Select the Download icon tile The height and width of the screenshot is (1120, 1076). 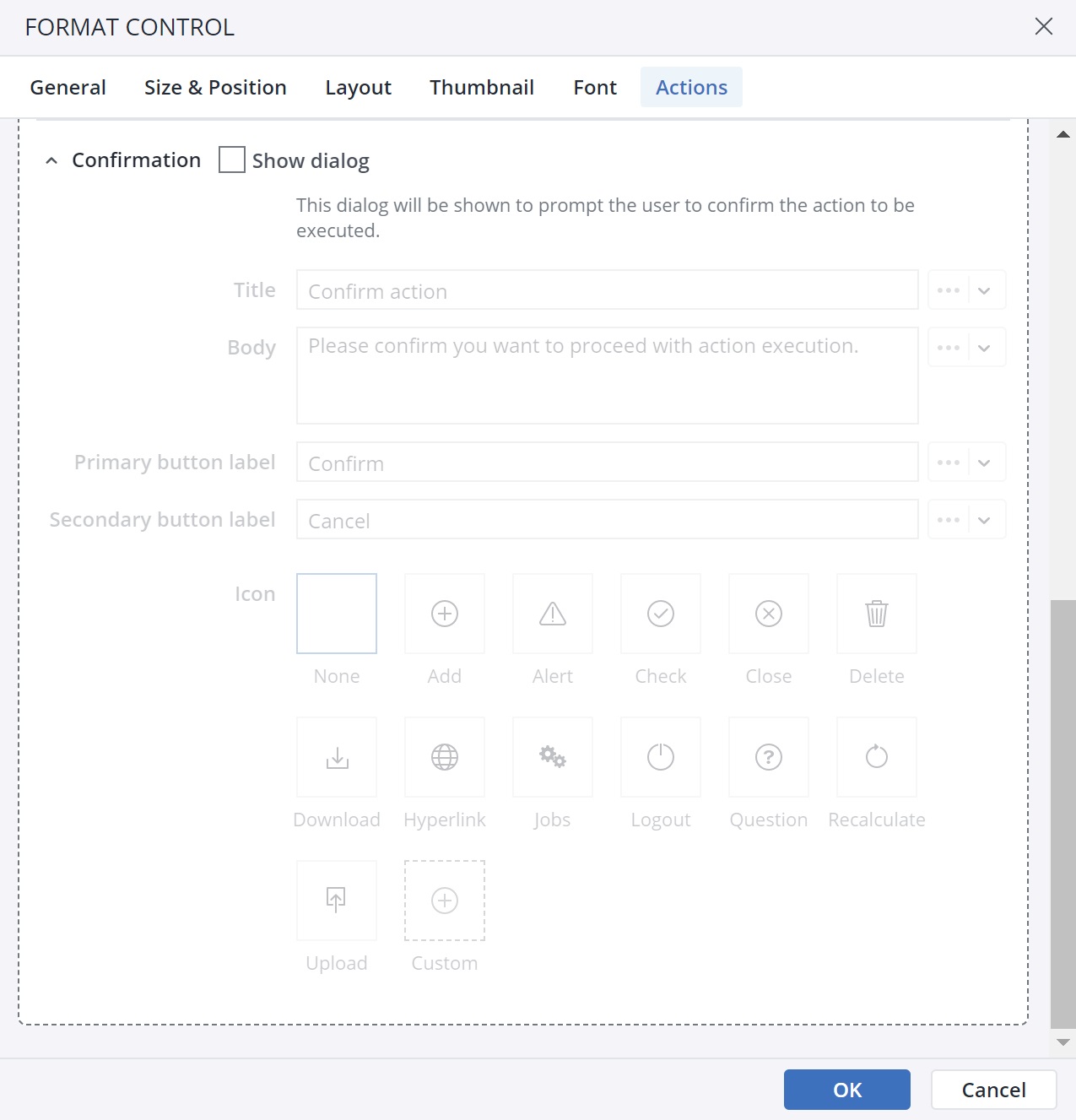337,757
